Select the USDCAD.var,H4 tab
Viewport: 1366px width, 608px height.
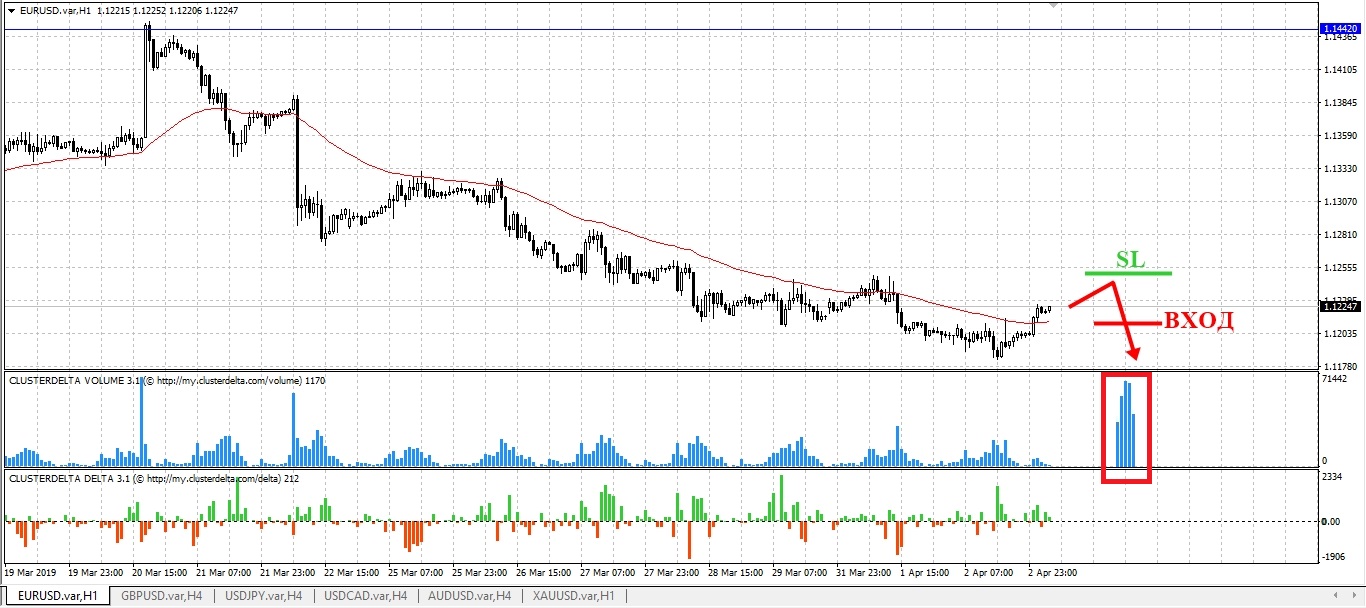367,596
